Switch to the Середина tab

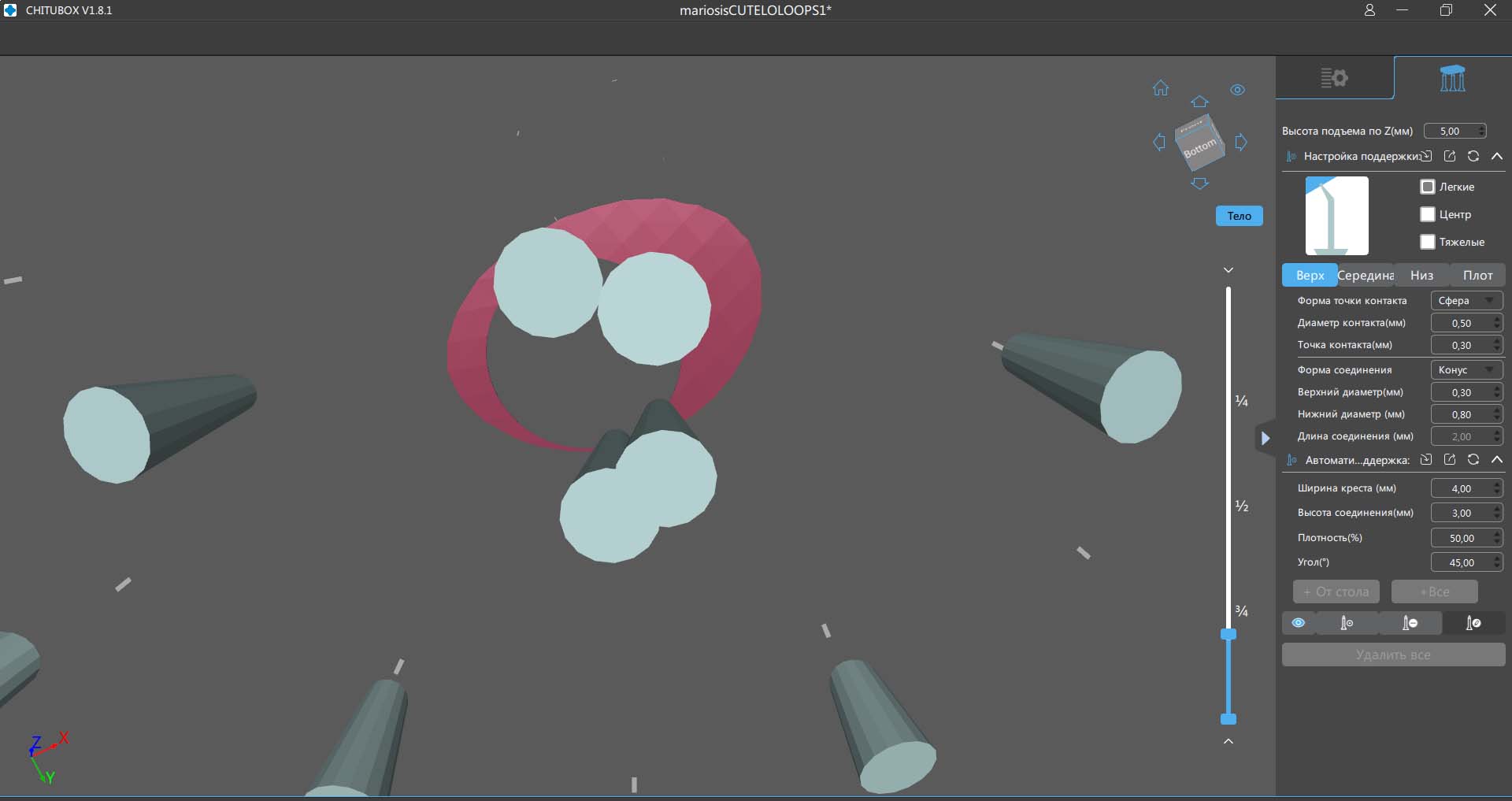1366,275
